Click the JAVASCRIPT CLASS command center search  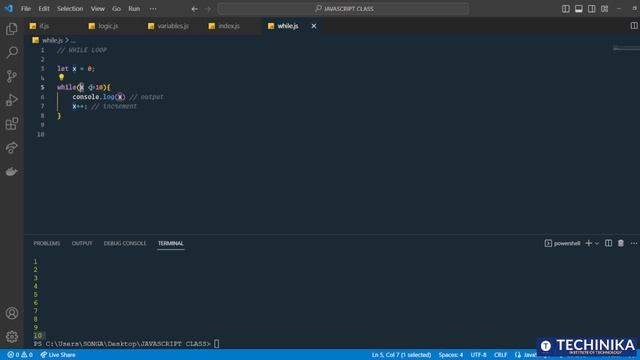tap(343, 9)
